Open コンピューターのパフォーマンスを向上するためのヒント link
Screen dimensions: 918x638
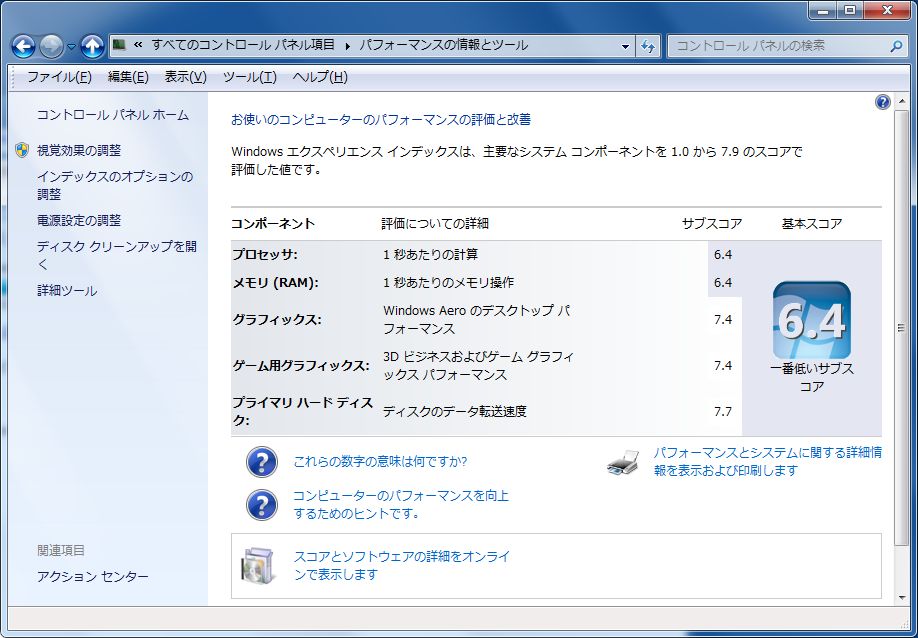[x=401, y=505]
